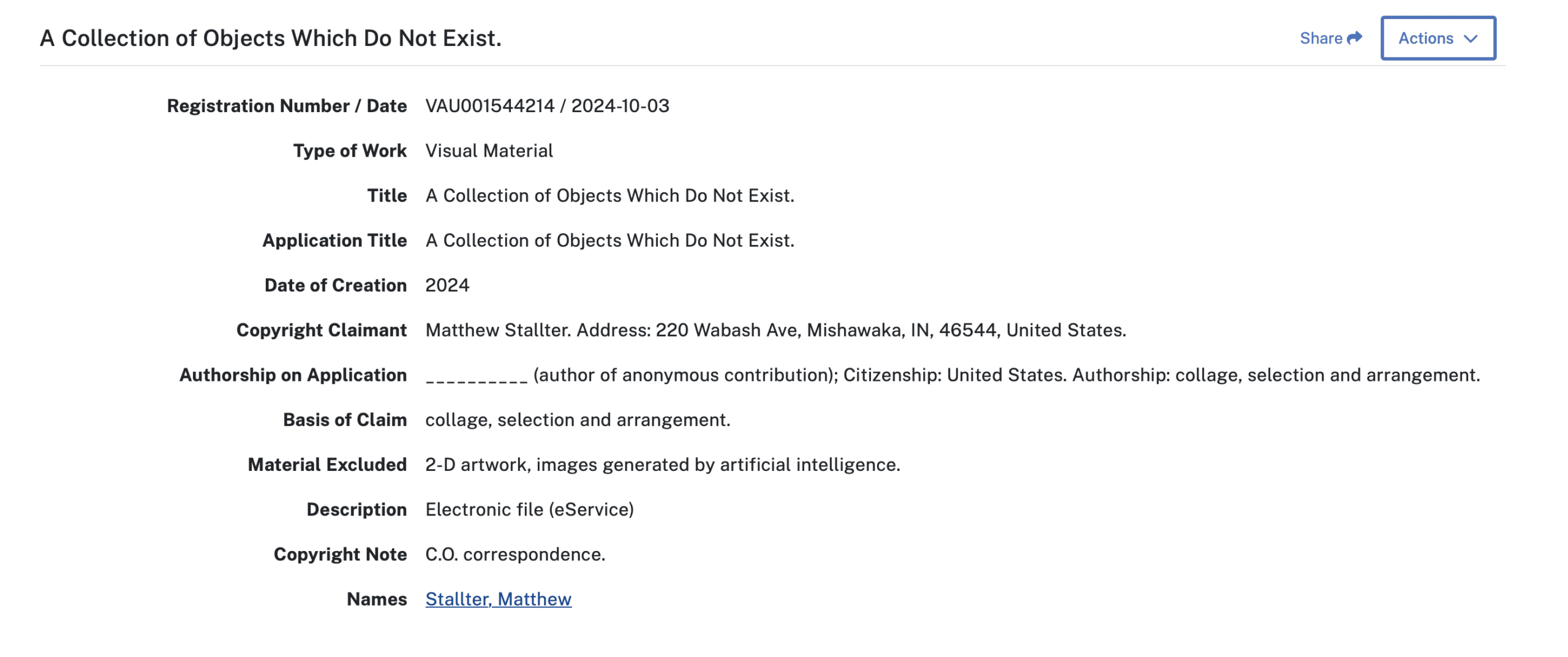This screenshot has width=1568, height=657.
Task: Click the C.O. correspondence note text
Action: tap(516, 554)
